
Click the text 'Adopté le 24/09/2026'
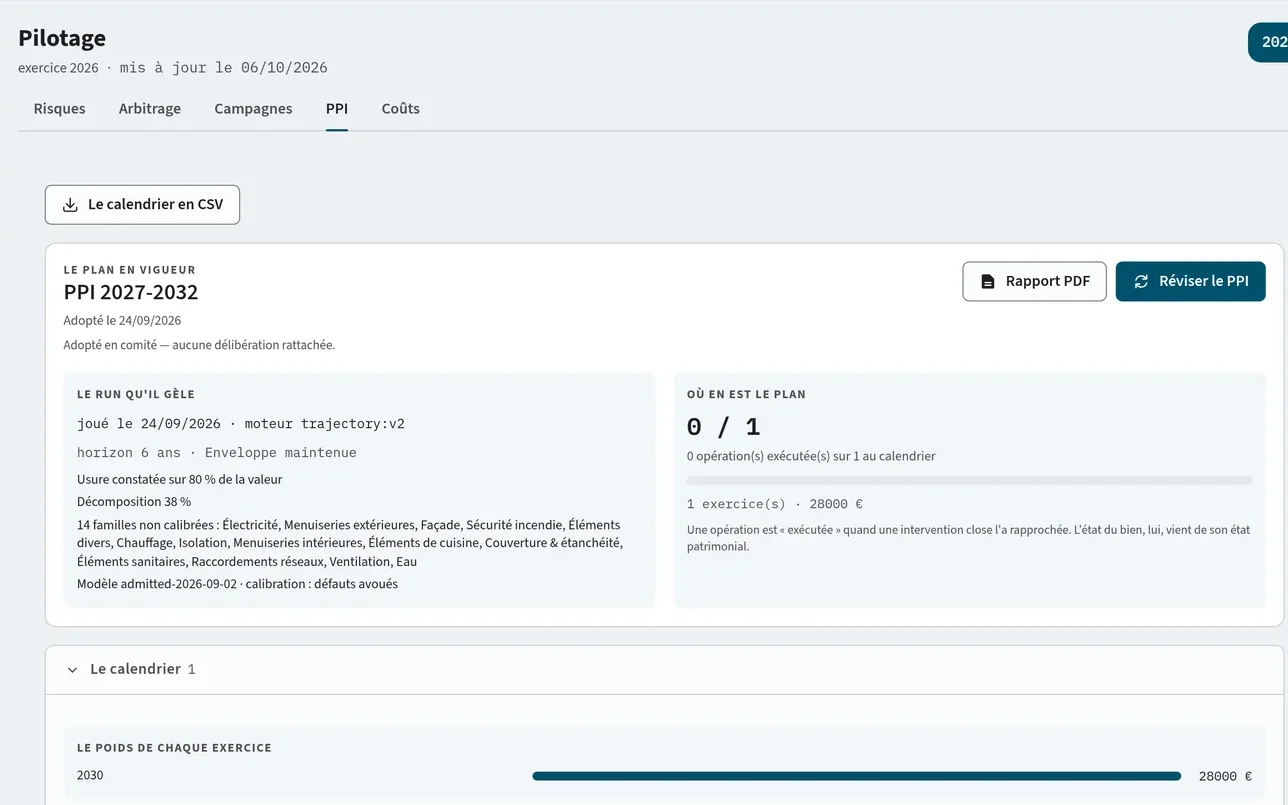point(122,321)
